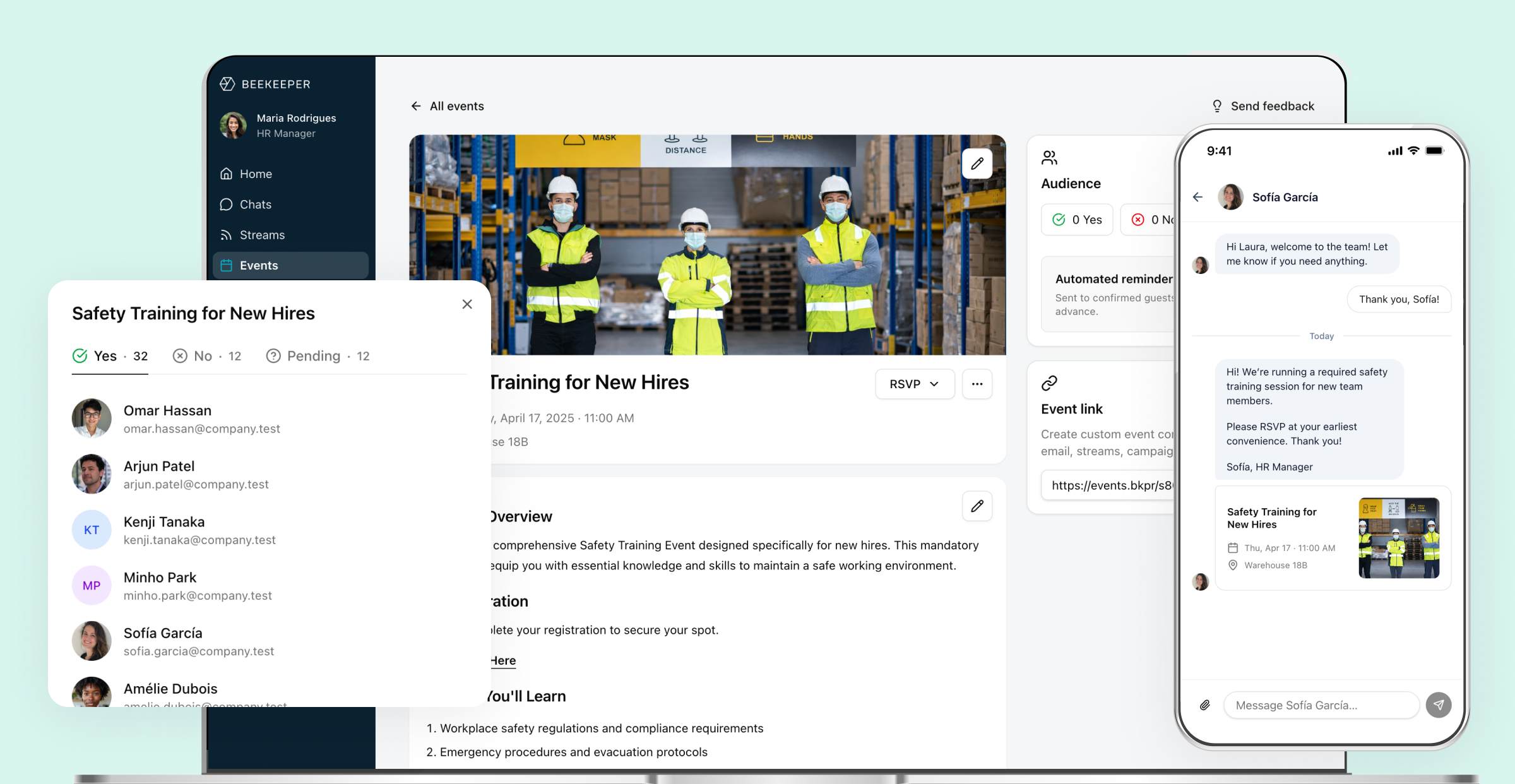Select the Yes tab showing 32 attendees

tap(110, 356)
